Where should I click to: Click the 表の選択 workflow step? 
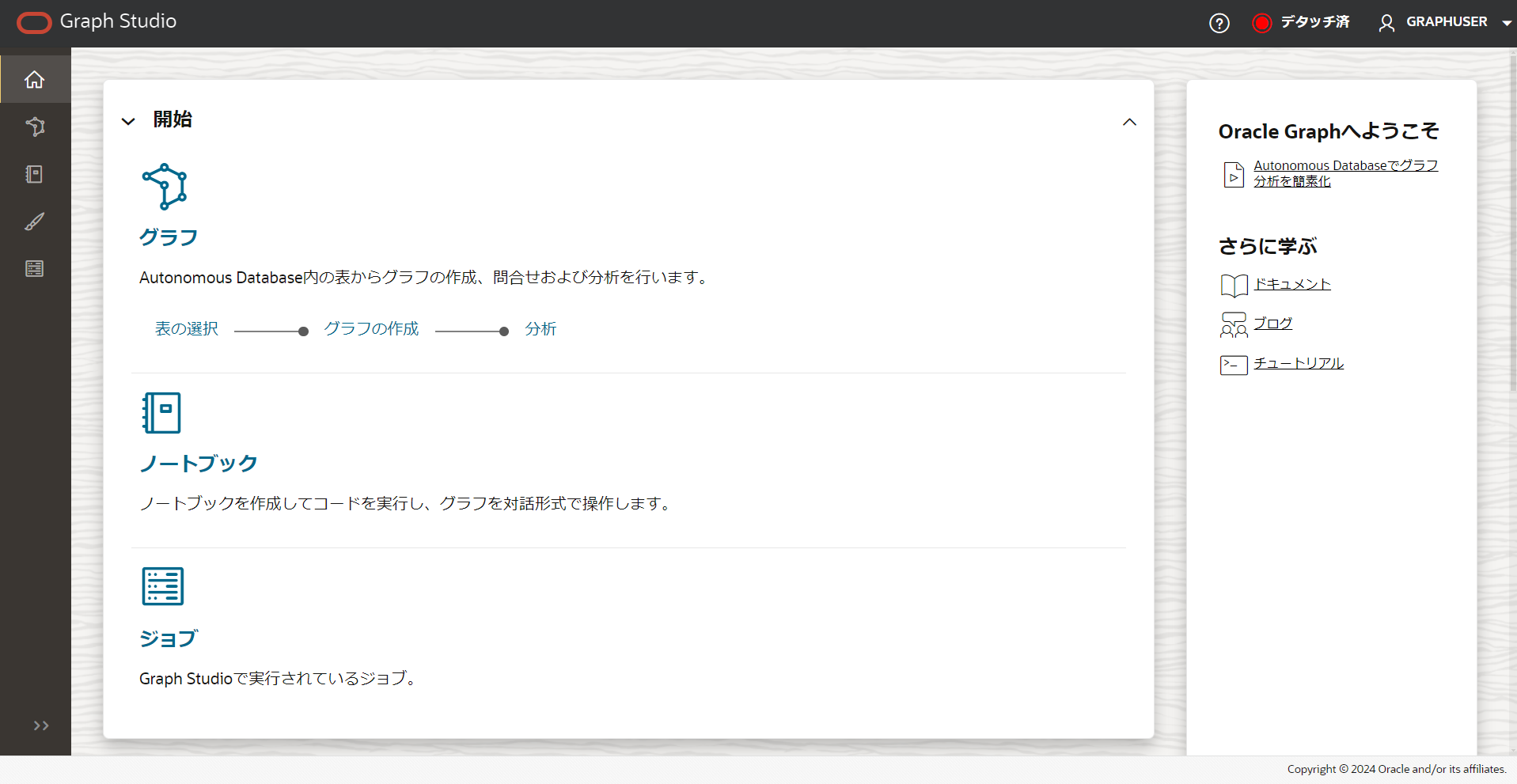pos(186,329)
